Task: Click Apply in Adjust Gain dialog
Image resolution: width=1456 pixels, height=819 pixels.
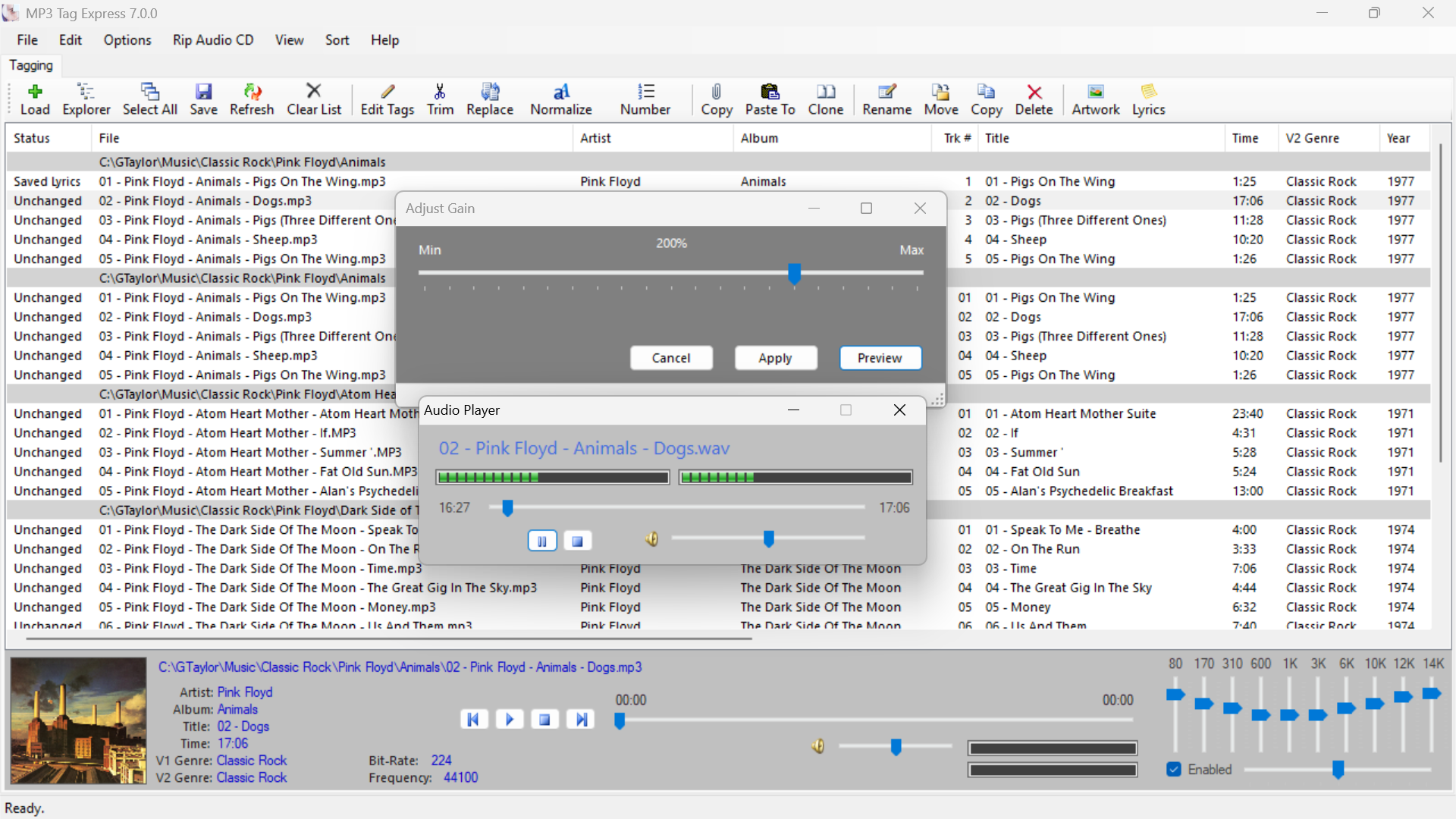Action: 775,358
